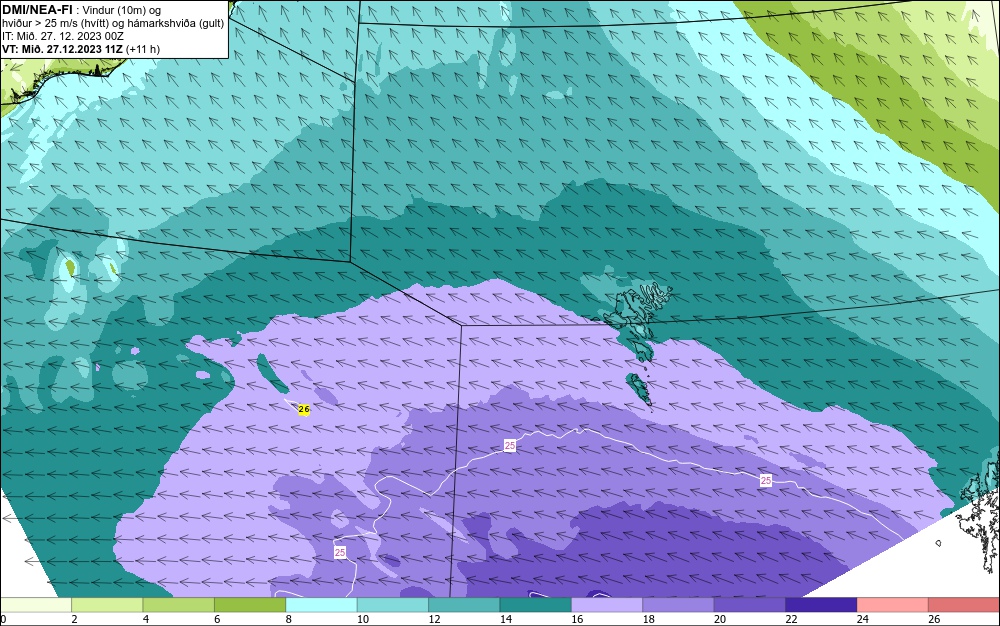
Task: Click the legend scale label 8
Action: pyautogui.click(x=289, y=619)
